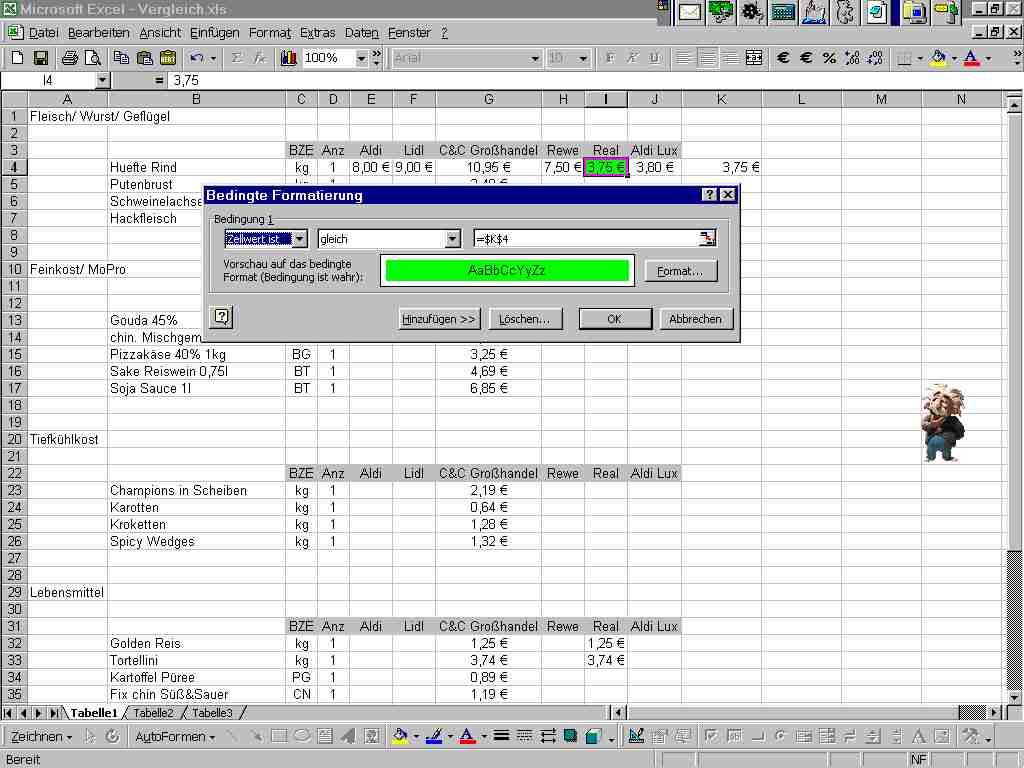This screenshot has width=1024, height=768.
Task: Click the 'Format...' button in dialog
Action: pyautogui.click(x=681, y=271)
